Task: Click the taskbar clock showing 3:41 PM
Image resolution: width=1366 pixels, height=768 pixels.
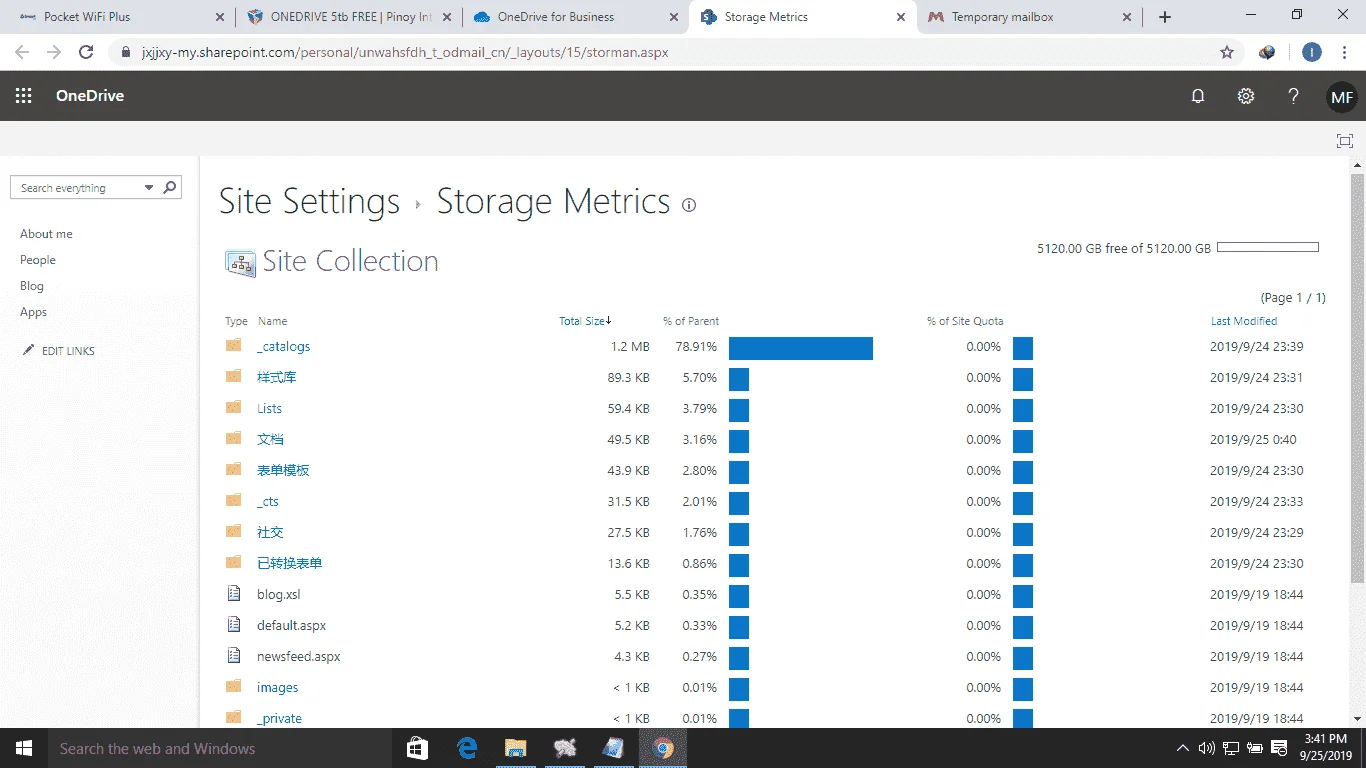Action: 1325,748
